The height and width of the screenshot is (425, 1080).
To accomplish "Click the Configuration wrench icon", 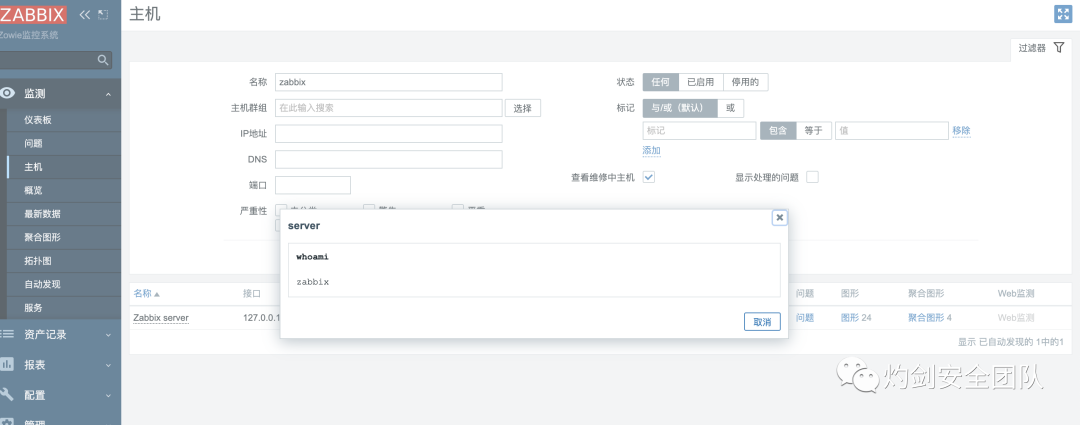I will (x=7, y=394).
